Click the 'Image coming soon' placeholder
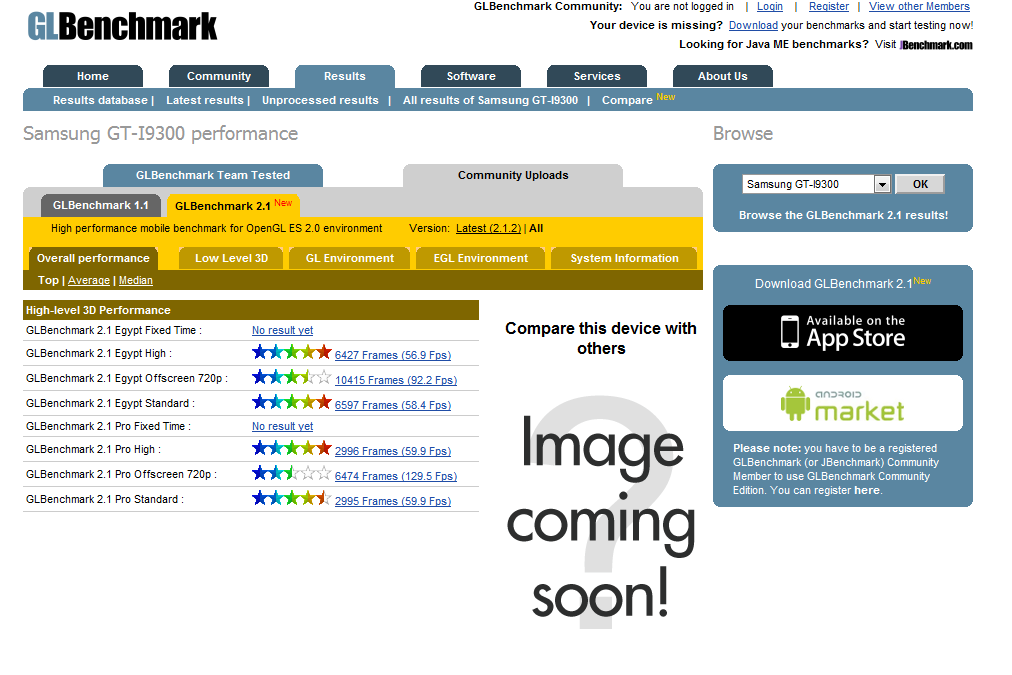This screenshot has height=675, width=1012. click(x=601, y=513)
